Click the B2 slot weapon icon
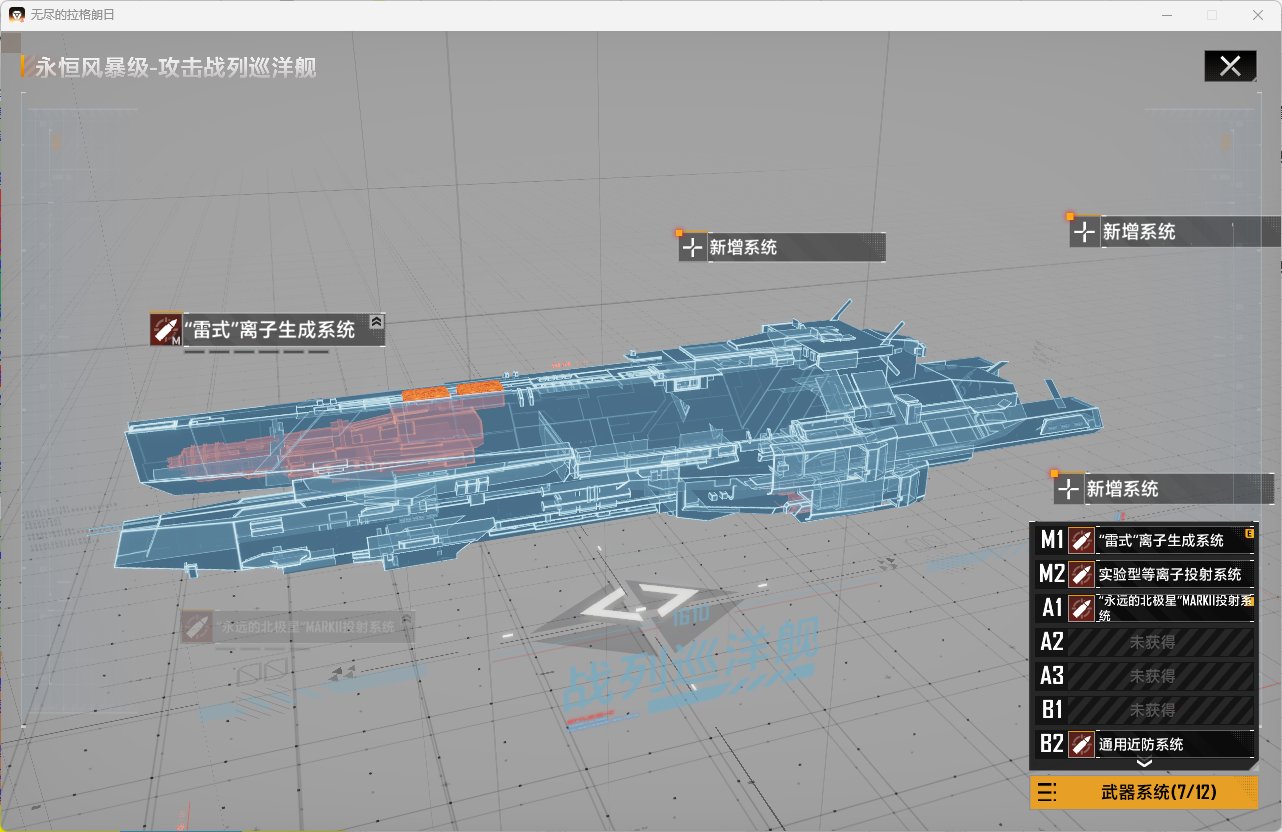The image size is (1282, 832). click(x=1080, y=744)
